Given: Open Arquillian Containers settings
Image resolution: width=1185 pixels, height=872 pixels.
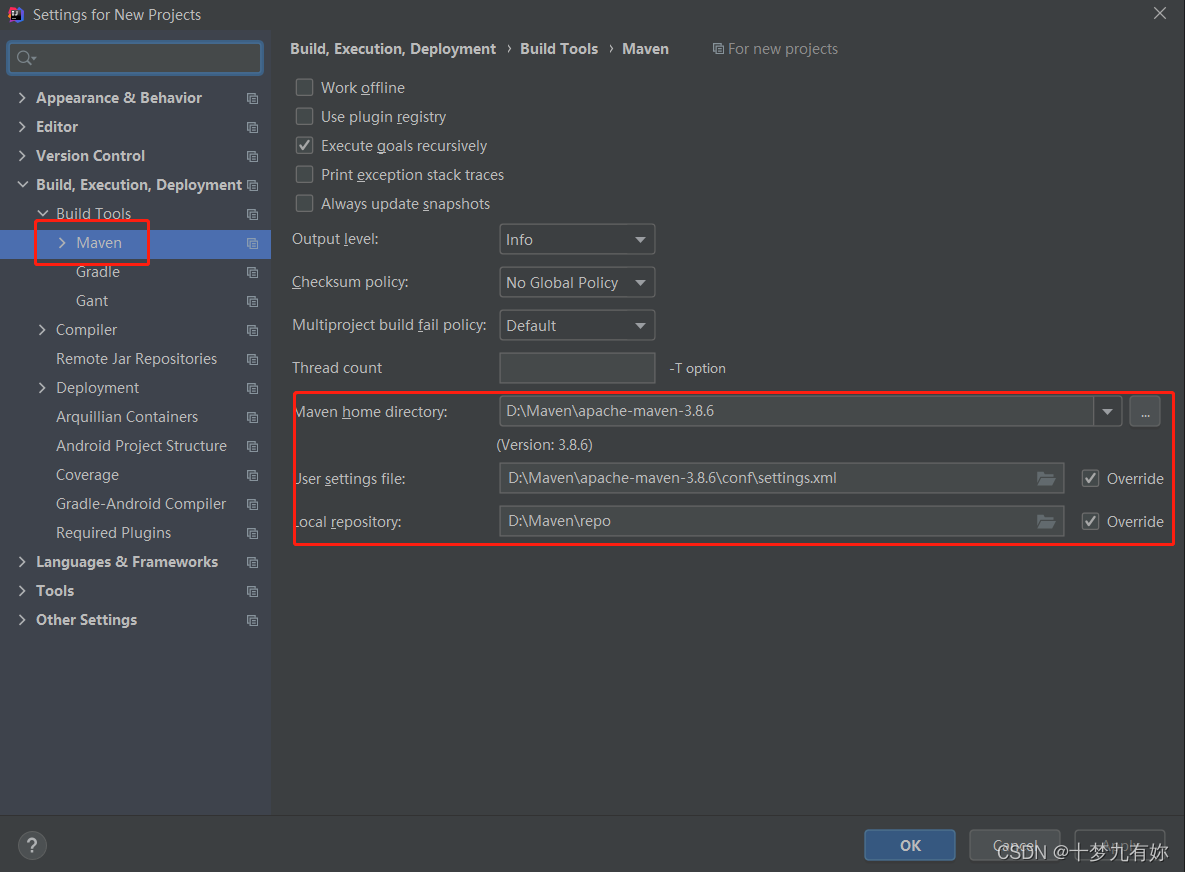Looking at the screenshot, I should point(127,417).
